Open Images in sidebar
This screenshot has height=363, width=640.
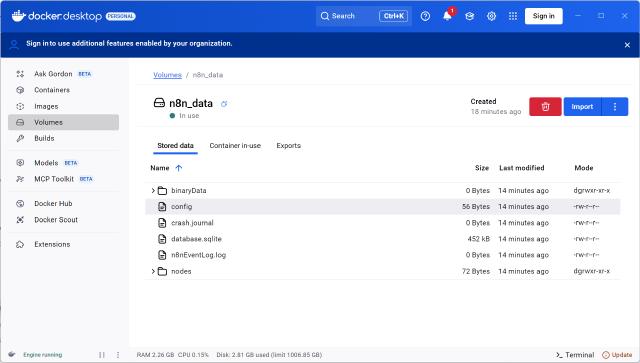[63, 106]
